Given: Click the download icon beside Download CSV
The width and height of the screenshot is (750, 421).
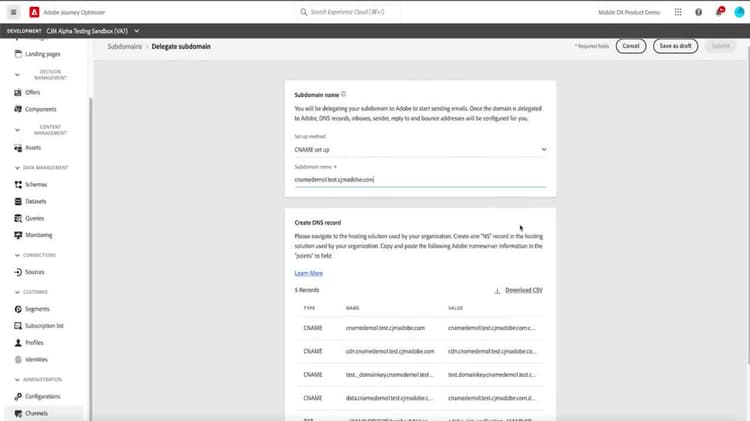Looking at the screenshot, I should tap(497, 290).
